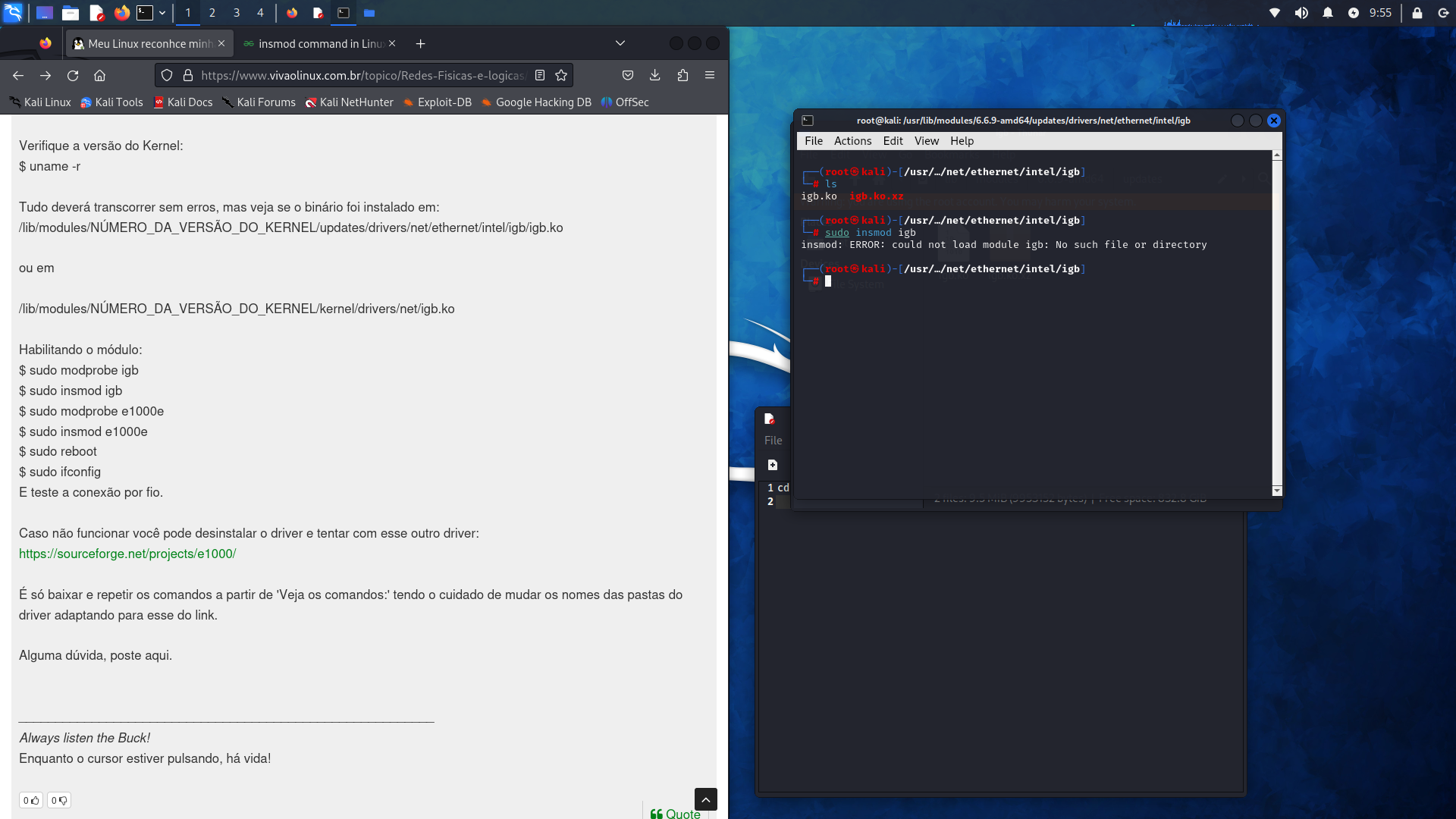Focus Firefox window in the taskbar
This screenshot has height=819, width=1456.
coord(293,13)
